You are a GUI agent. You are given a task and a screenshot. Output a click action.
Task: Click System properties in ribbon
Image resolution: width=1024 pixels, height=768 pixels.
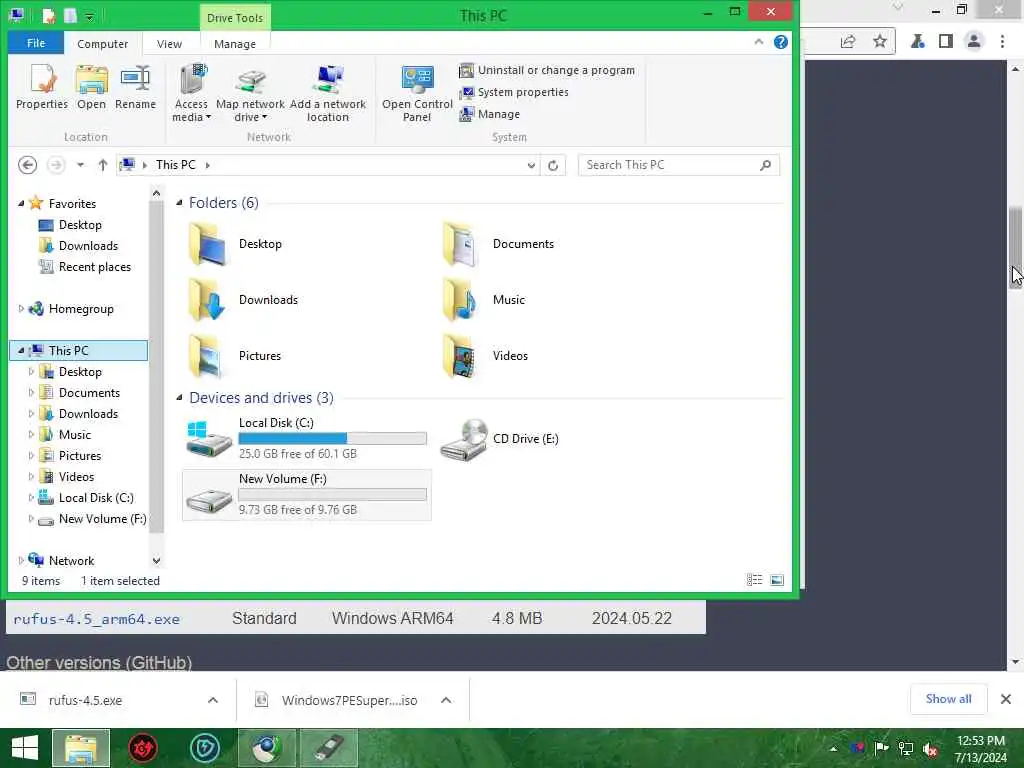(x=513, y=92)
